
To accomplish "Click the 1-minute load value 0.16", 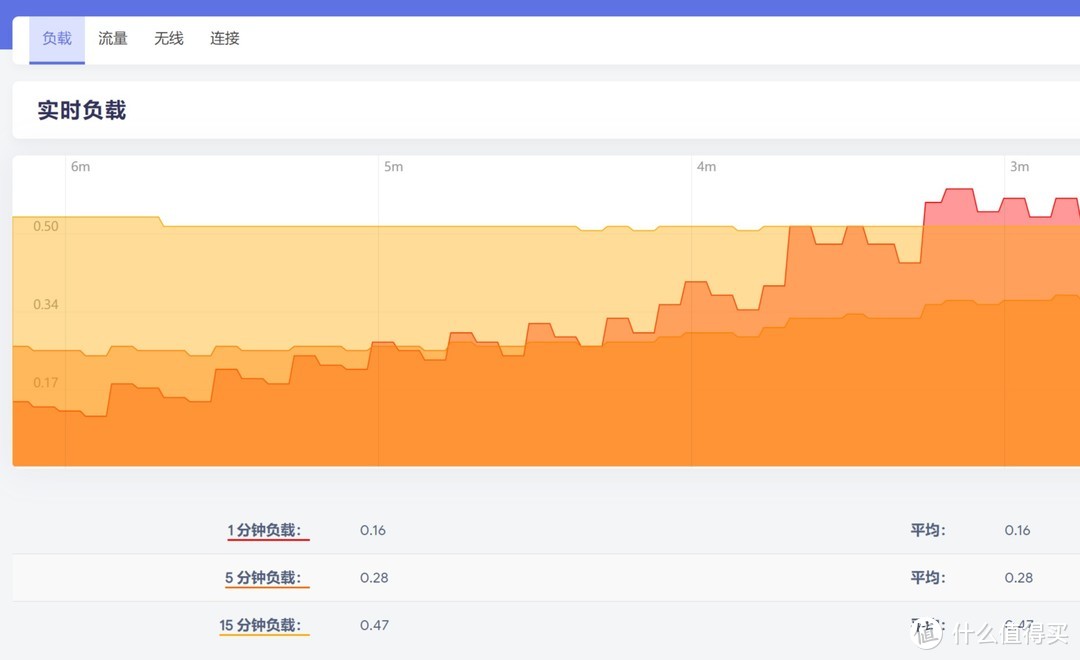I will pyautogui.click(x=373, y=530).
